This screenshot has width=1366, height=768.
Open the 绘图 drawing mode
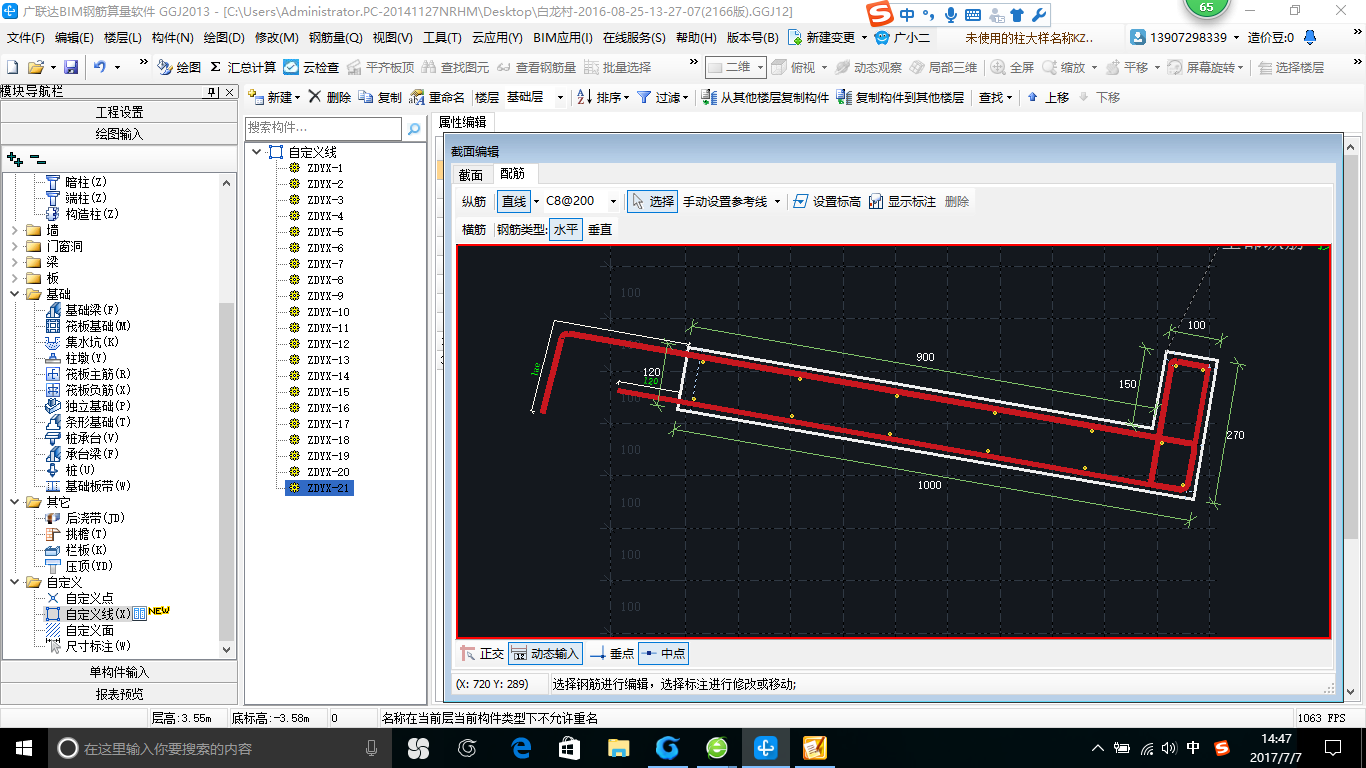179,67
